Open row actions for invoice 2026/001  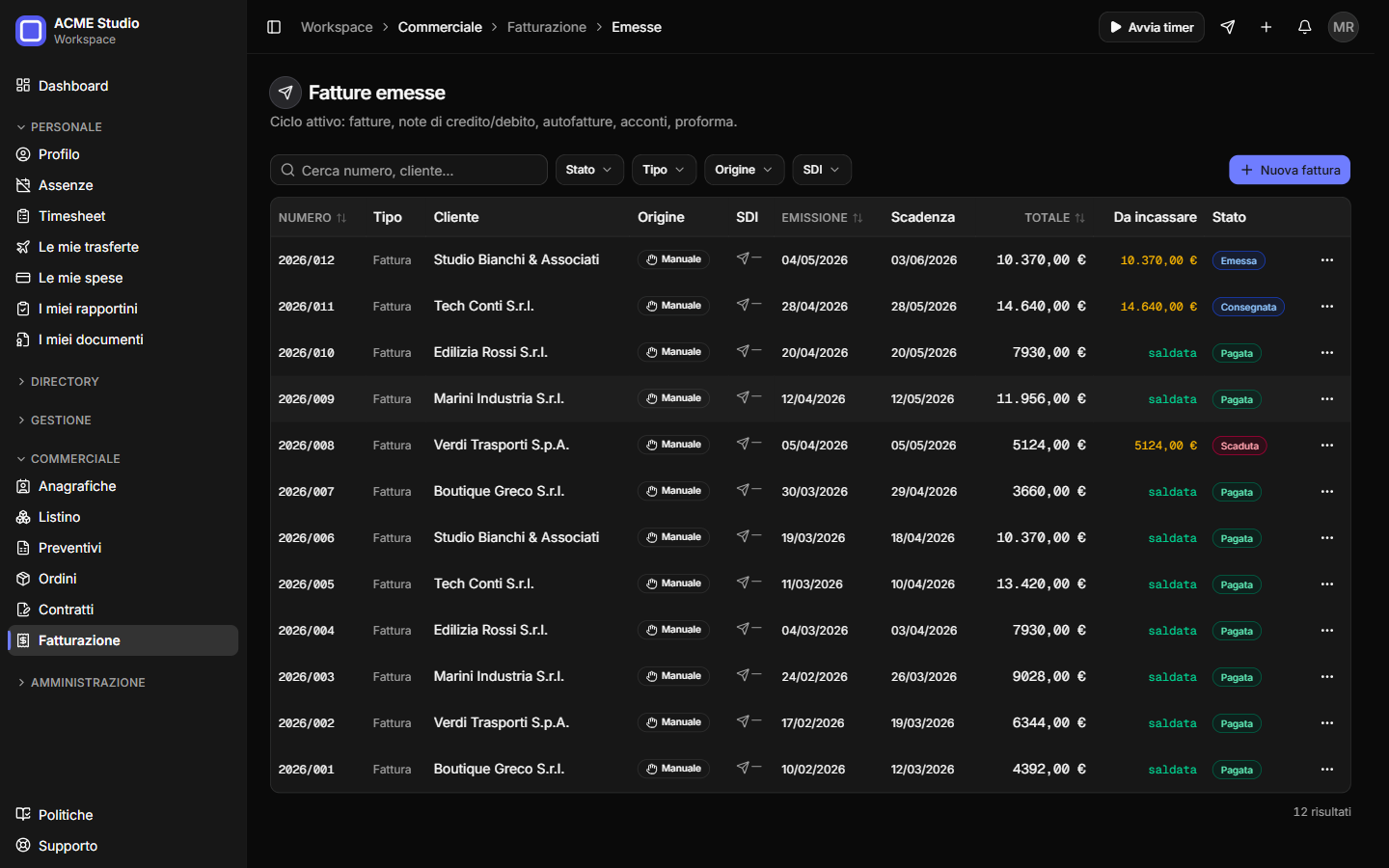point(1327,770)
